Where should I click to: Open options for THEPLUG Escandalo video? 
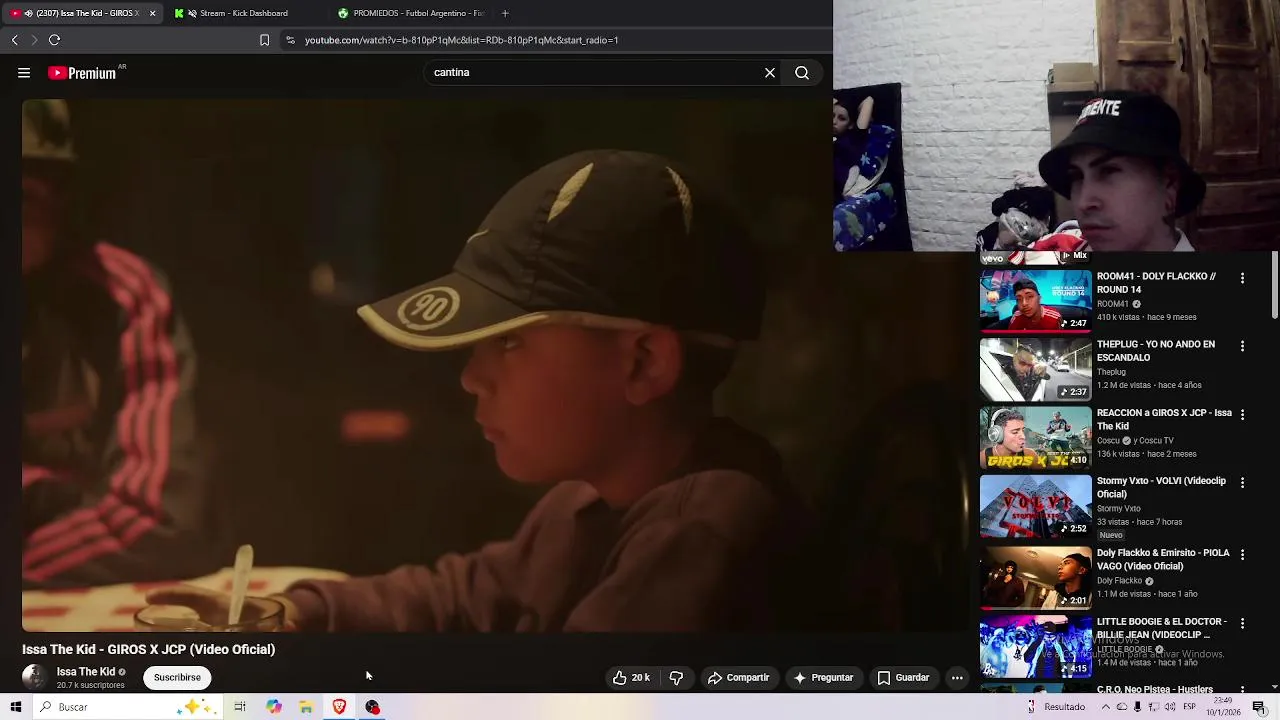tap(1242, 346)
